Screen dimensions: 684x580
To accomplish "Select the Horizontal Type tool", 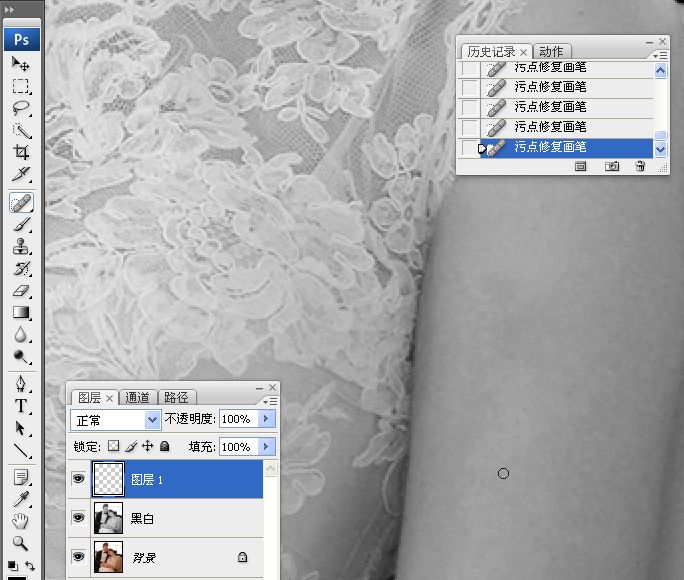I will click(21, 406).
